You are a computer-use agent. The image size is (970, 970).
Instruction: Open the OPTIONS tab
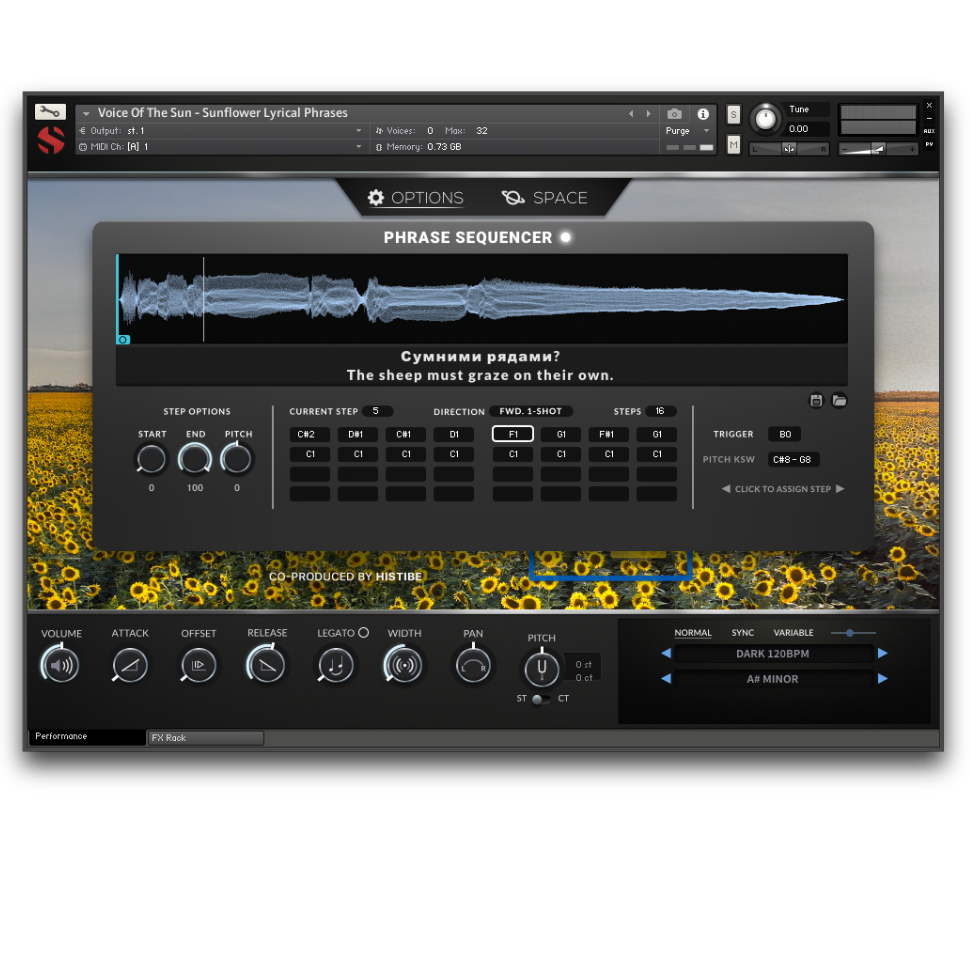(416, 198)
